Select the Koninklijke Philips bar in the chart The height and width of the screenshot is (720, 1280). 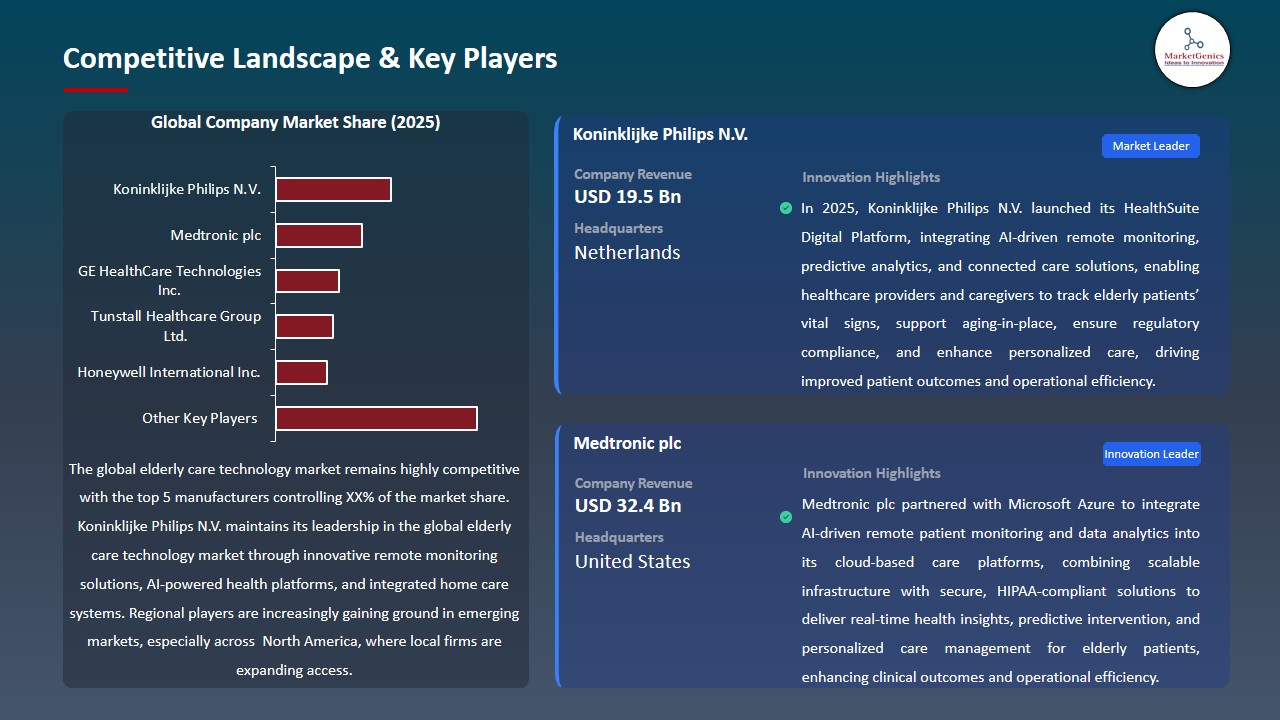(333, 188)
